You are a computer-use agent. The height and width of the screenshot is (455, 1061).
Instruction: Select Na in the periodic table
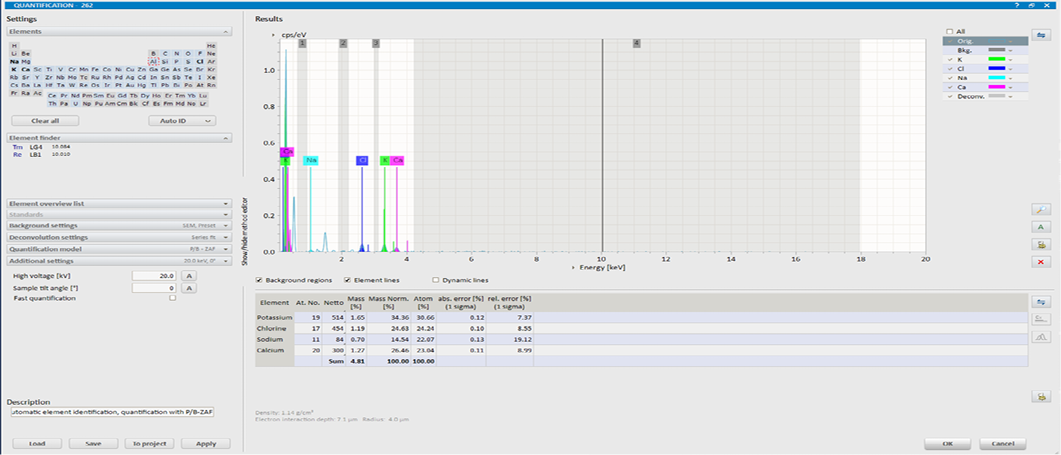pos(14,62)
